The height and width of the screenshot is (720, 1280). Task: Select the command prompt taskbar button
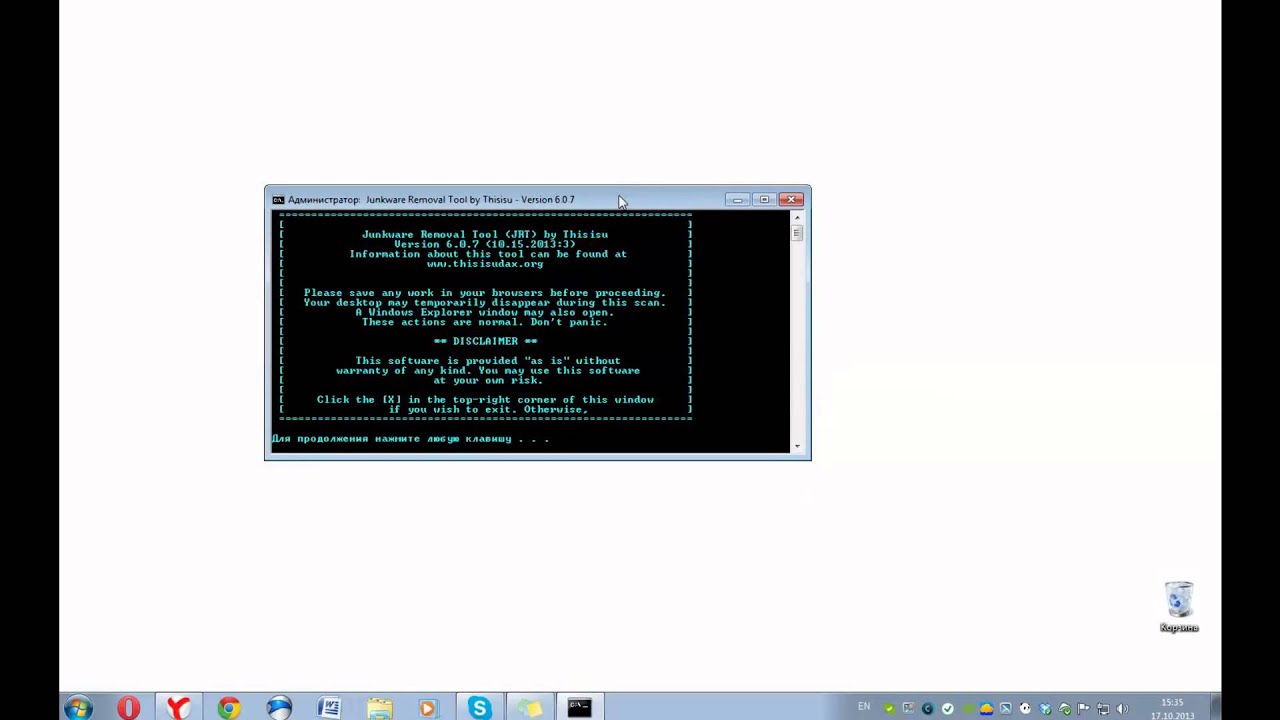click(x=579, y=708)
